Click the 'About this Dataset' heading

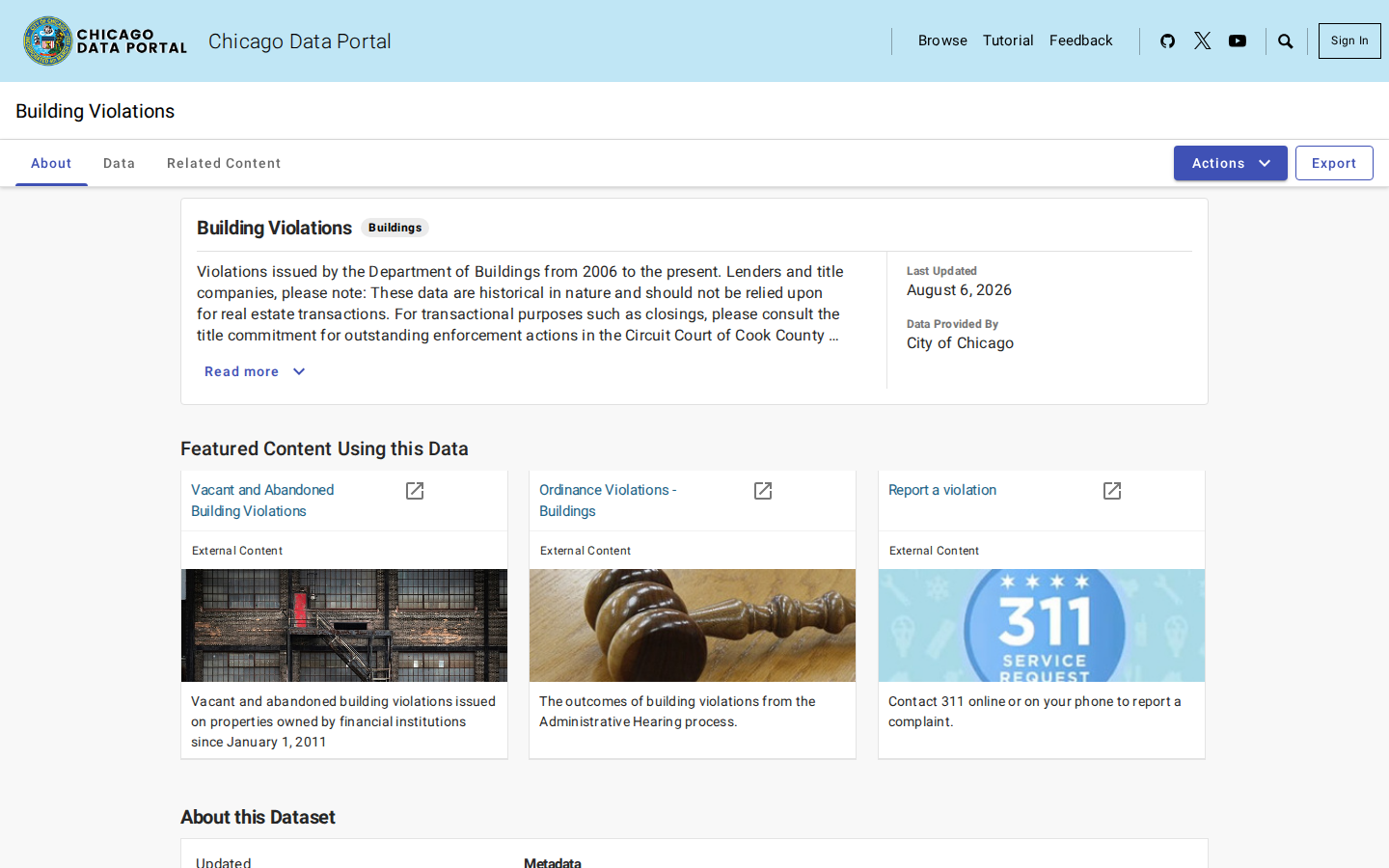(258, 817)
